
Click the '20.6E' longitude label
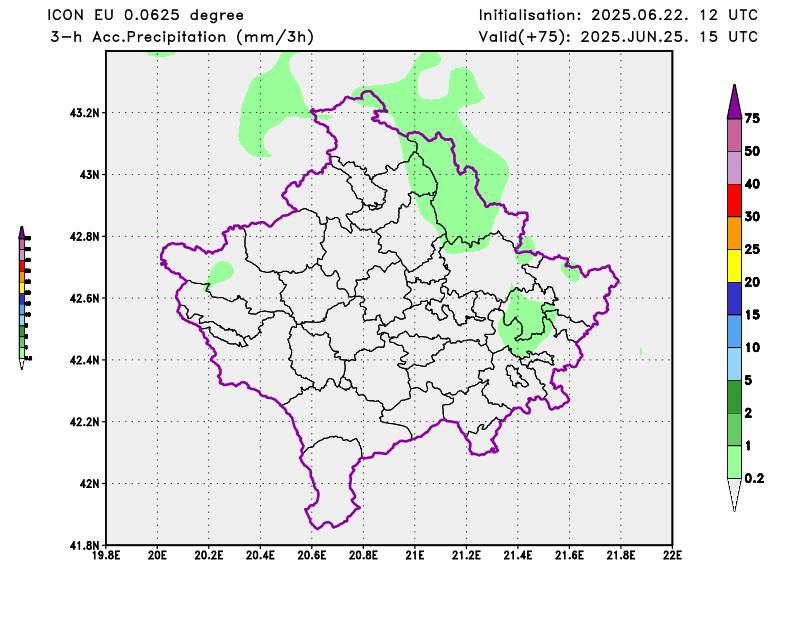pyautogui.click(x=312, y=555)
